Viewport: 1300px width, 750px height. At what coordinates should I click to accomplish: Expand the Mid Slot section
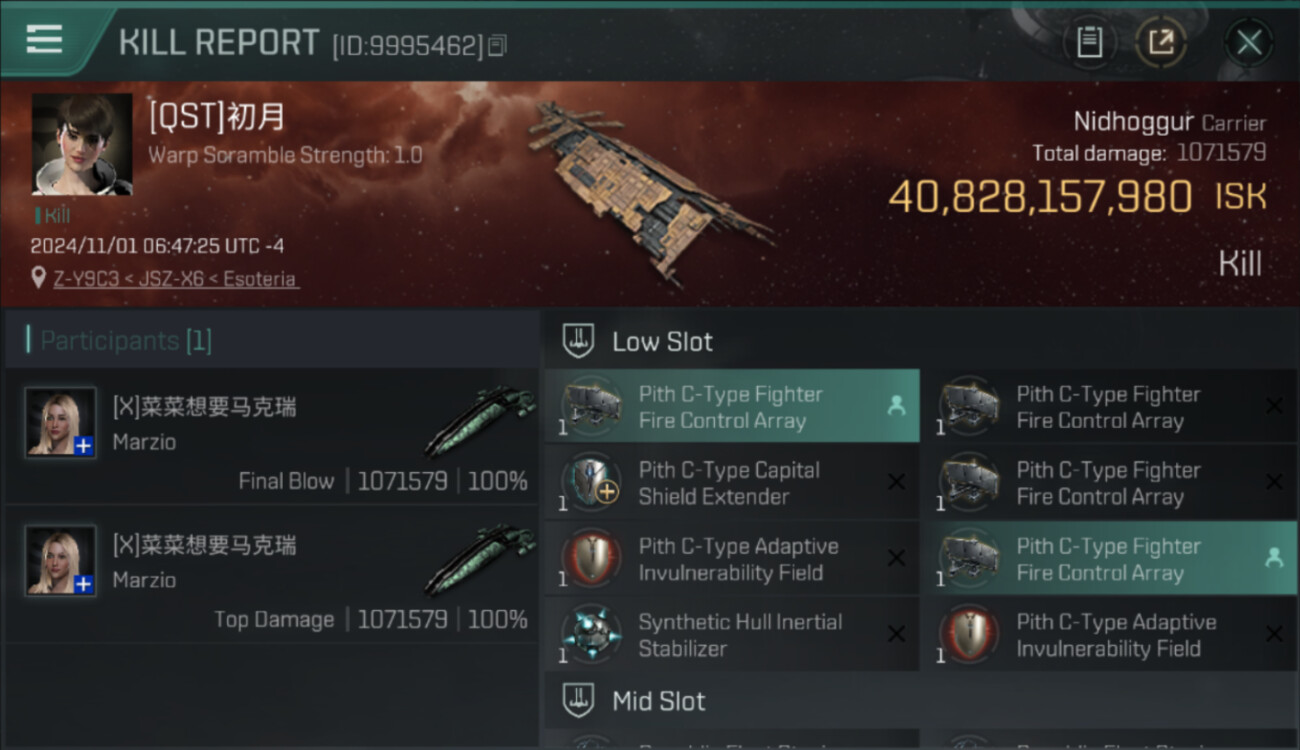(x=658, y=701)
